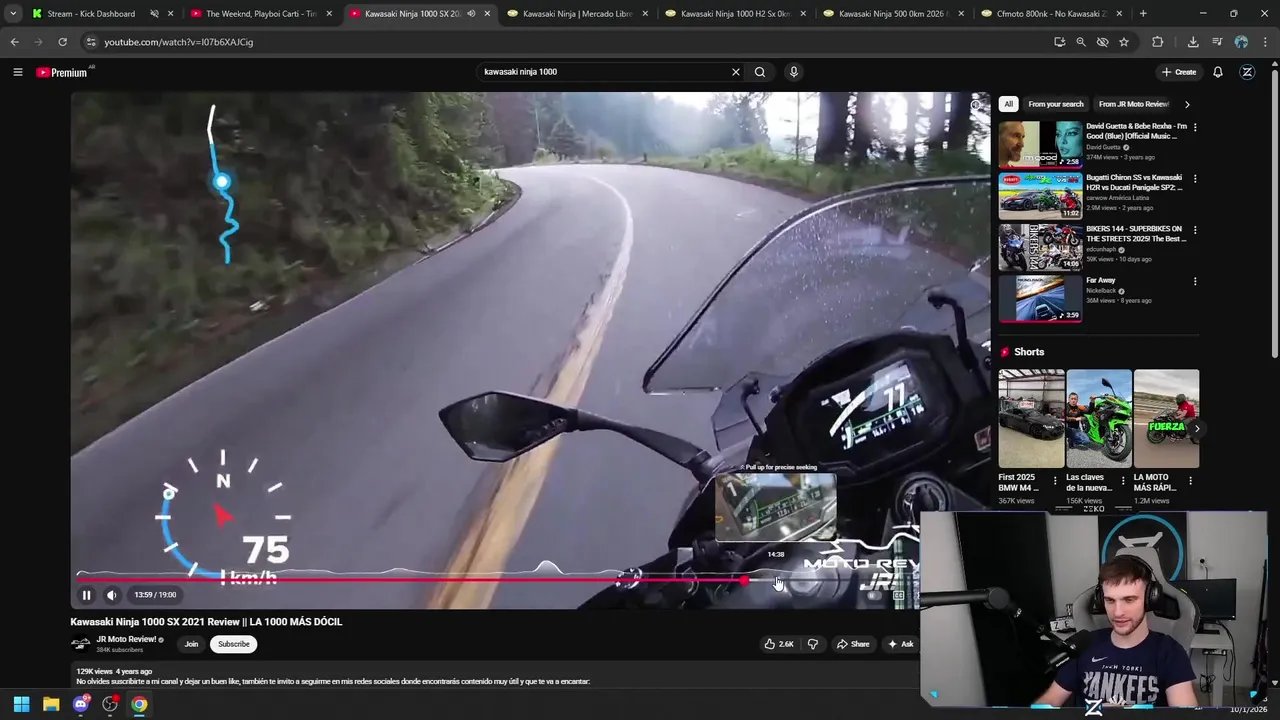Bookmark this page with the star

coord(1124,42)
